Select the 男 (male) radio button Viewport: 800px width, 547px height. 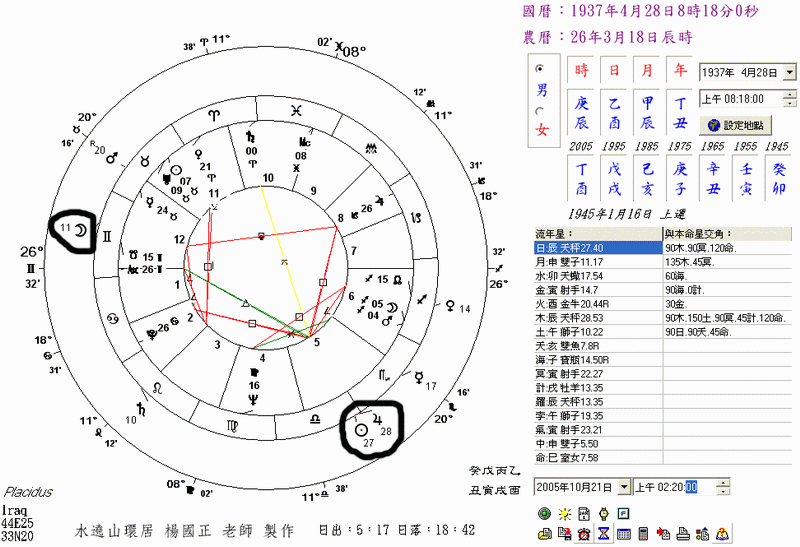point(542,69)
